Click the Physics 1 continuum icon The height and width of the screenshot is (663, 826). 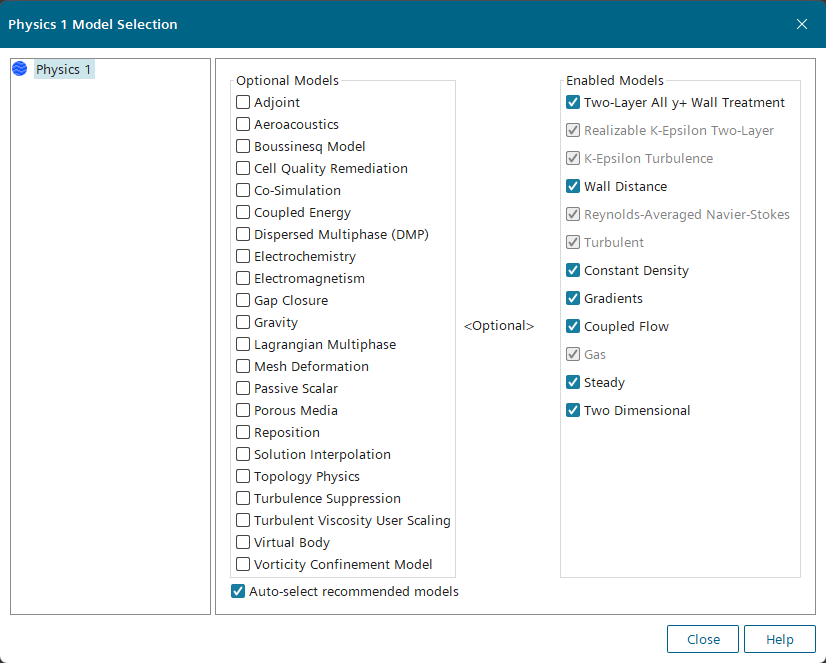click(20, 70)
